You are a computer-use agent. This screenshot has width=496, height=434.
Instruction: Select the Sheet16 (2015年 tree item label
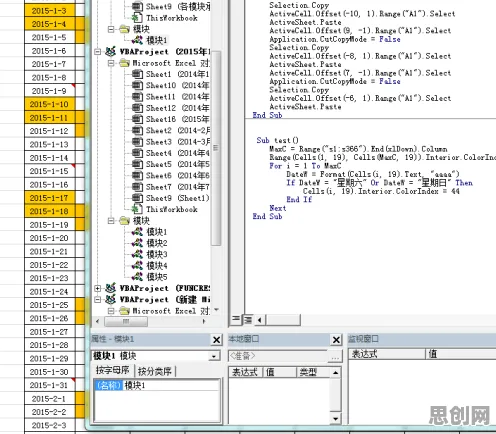178,119
